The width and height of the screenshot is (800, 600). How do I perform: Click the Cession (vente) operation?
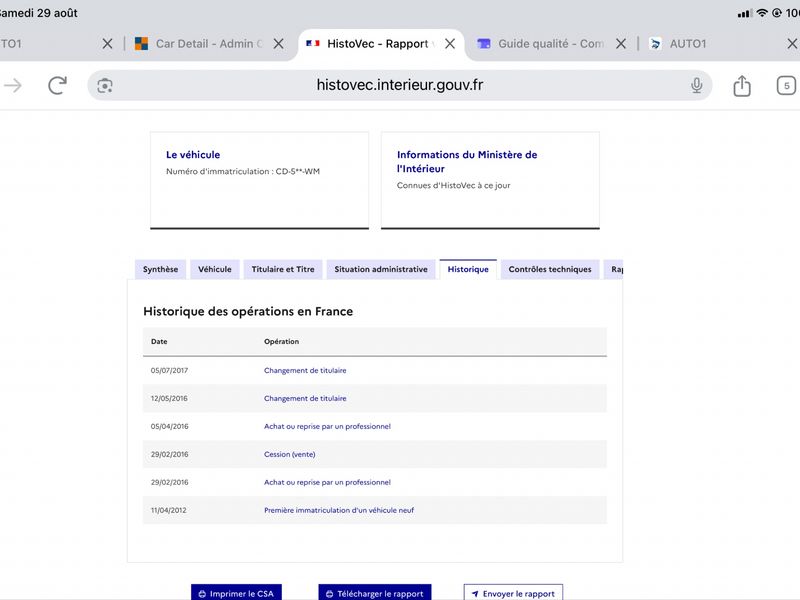289,454
